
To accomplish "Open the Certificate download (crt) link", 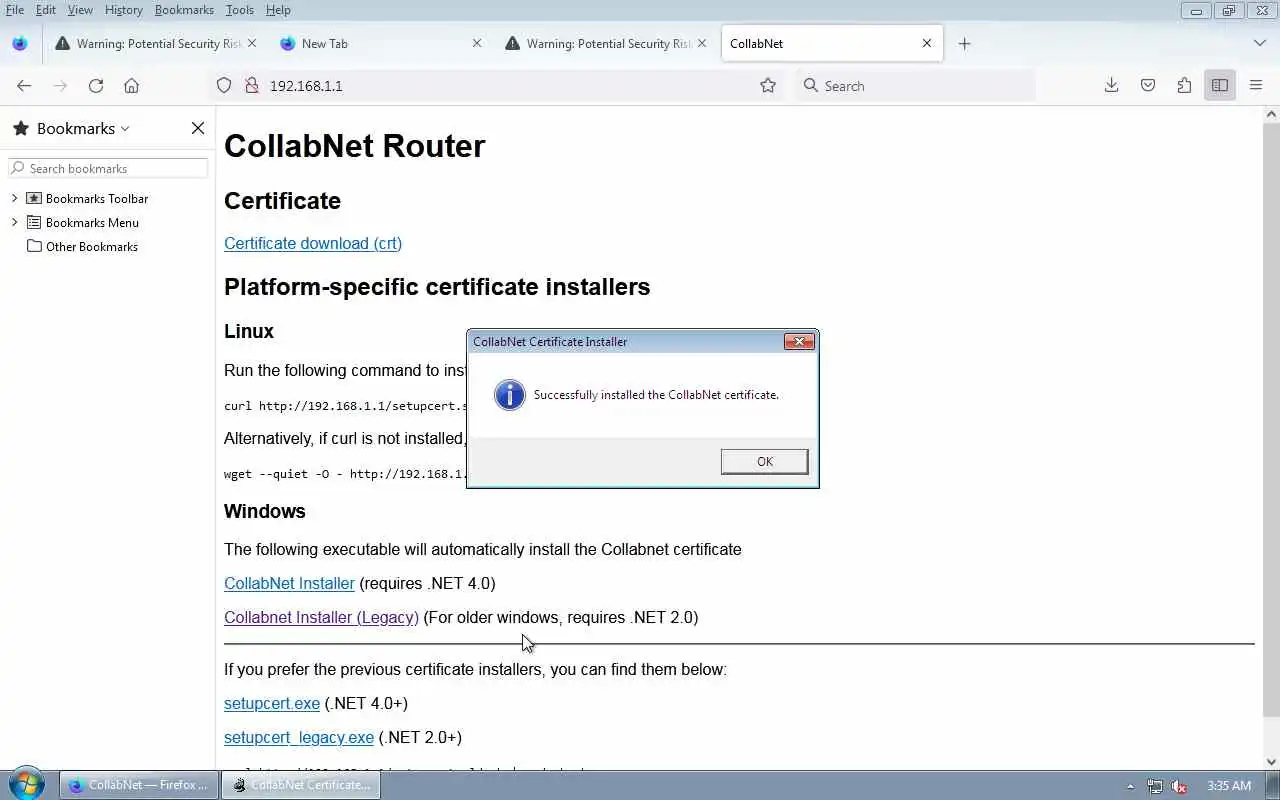I will point(313,243).
